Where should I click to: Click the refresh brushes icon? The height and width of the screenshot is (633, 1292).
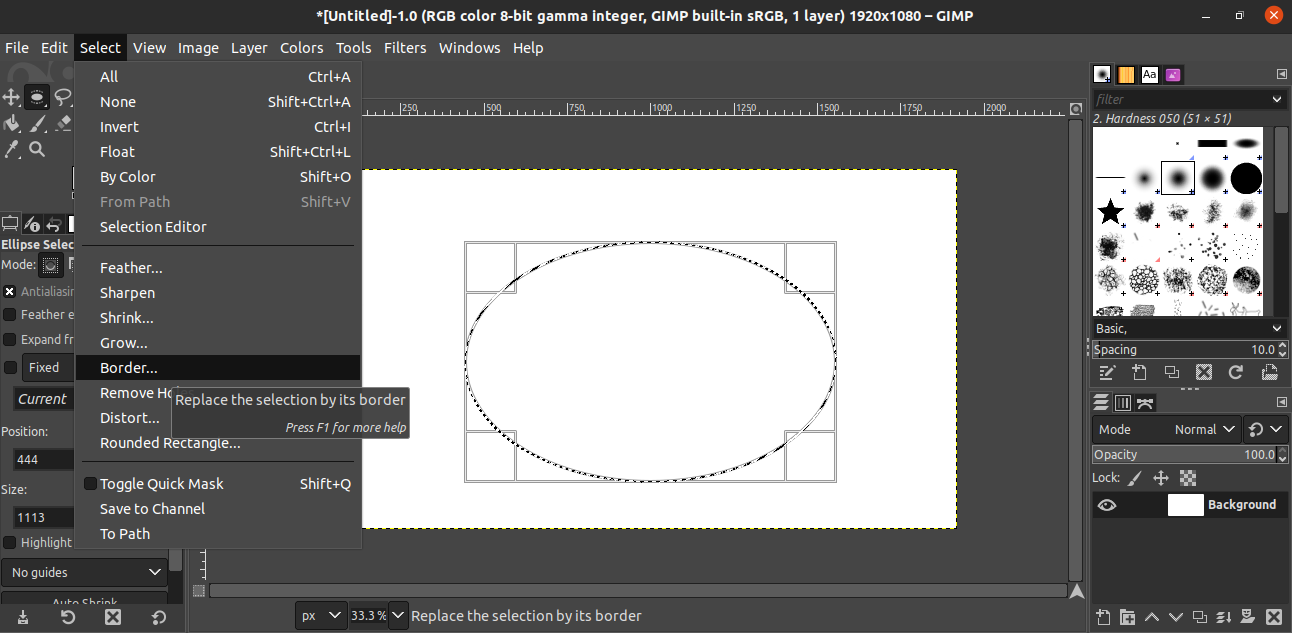pos(1236,372)
